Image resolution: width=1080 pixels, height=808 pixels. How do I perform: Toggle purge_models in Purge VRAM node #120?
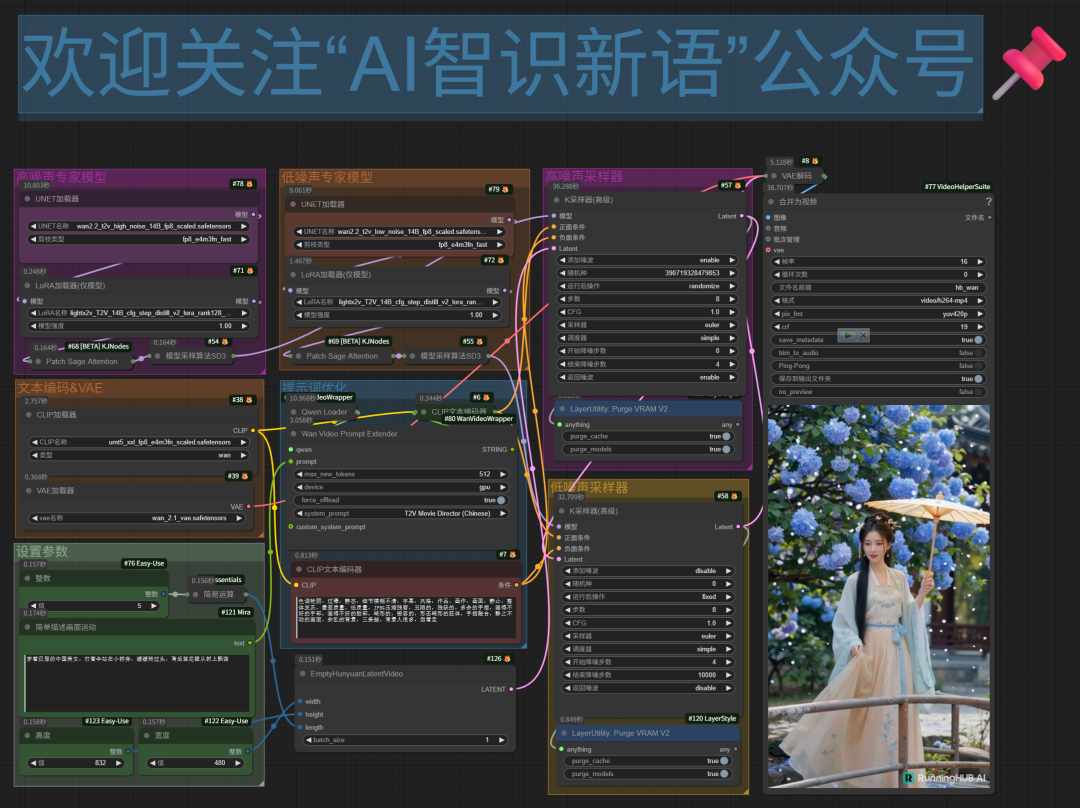click(x=724, y=774)
